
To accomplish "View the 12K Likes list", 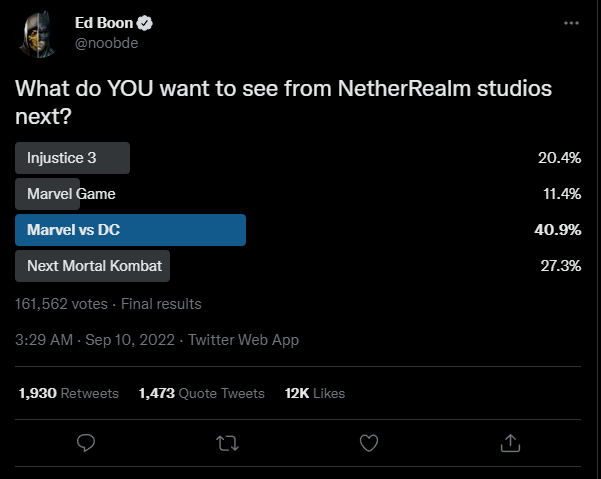I will [x=315, y=393].
